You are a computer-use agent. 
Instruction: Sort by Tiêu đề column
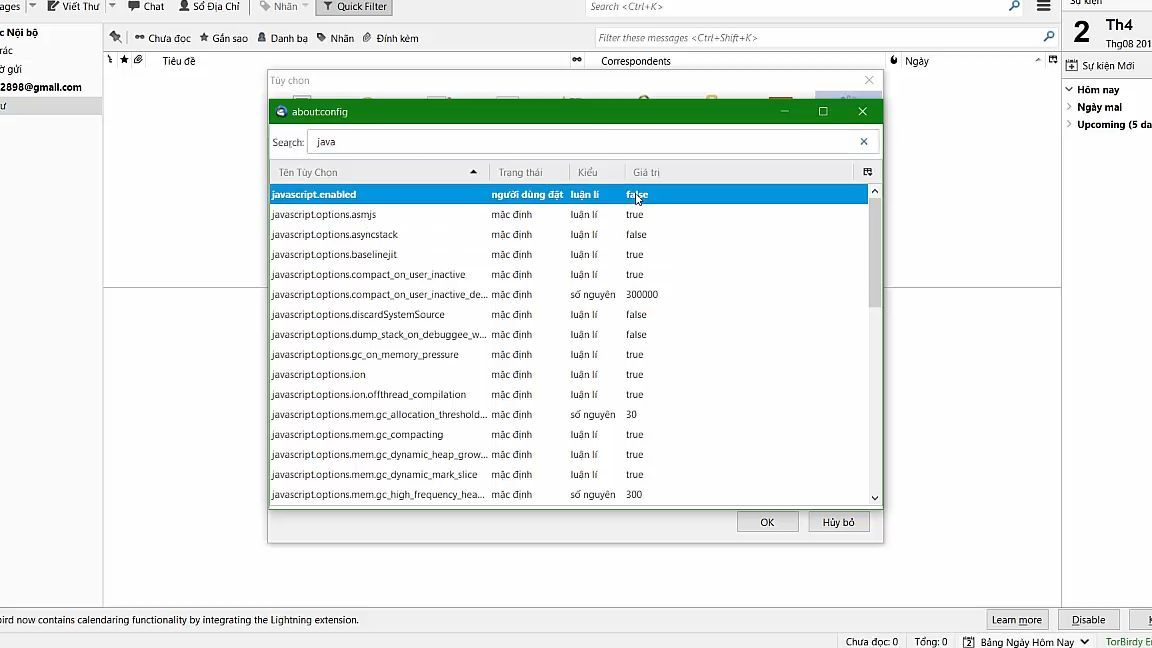tap(179, 61)
